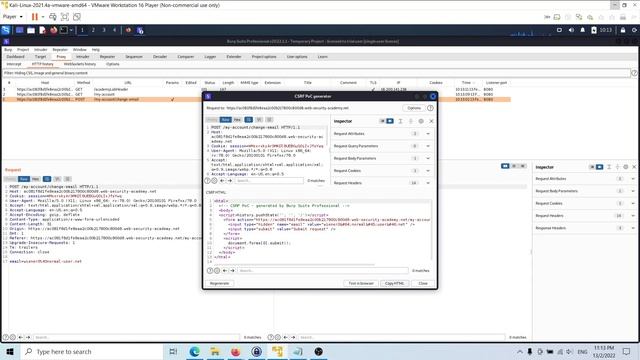
Task: Switch to the Decoder tab
Action: (x=160, y=57)
